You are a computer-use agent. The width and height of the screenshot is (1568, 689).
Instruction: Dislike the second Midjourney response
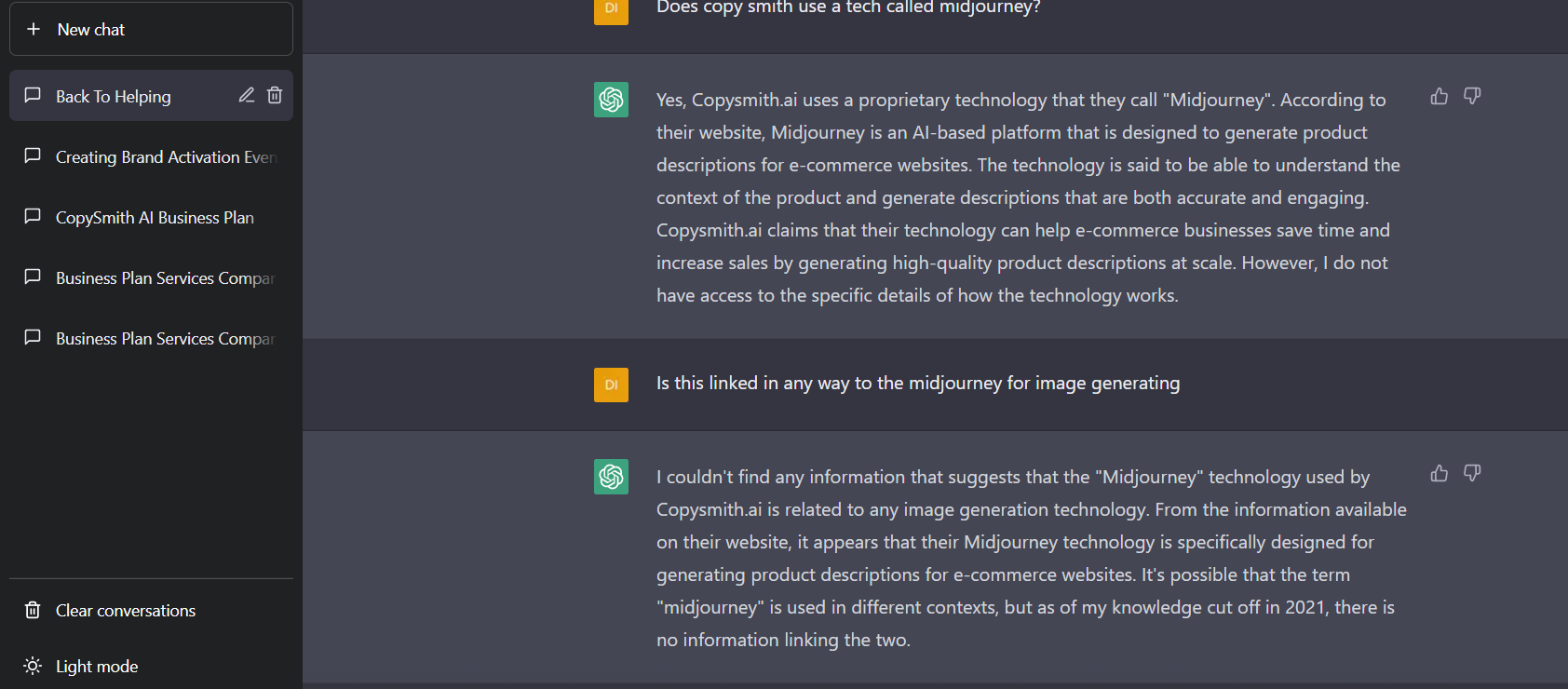(x=1472, y=473)
